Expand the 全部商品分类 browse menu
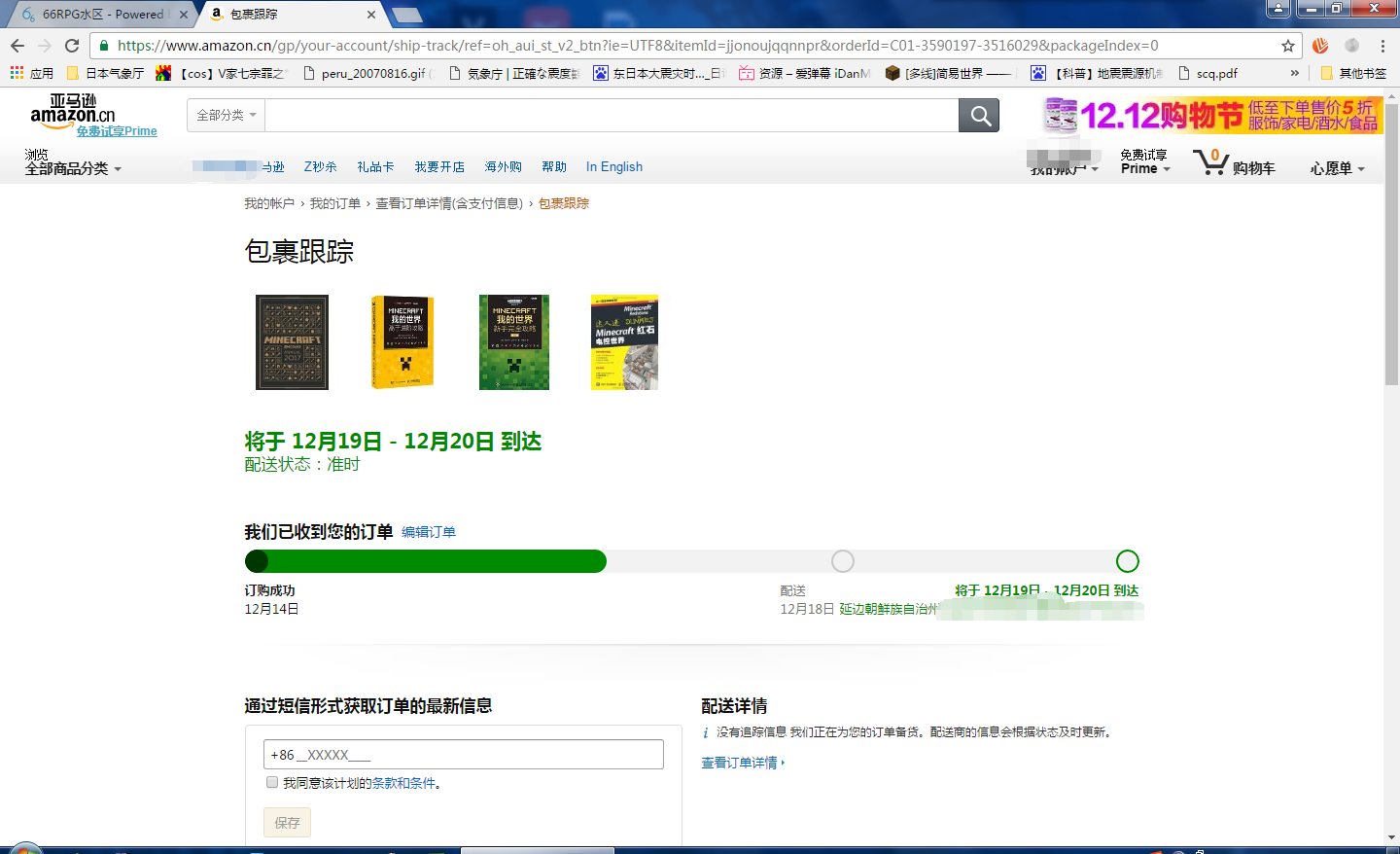 tap(73, 168)
